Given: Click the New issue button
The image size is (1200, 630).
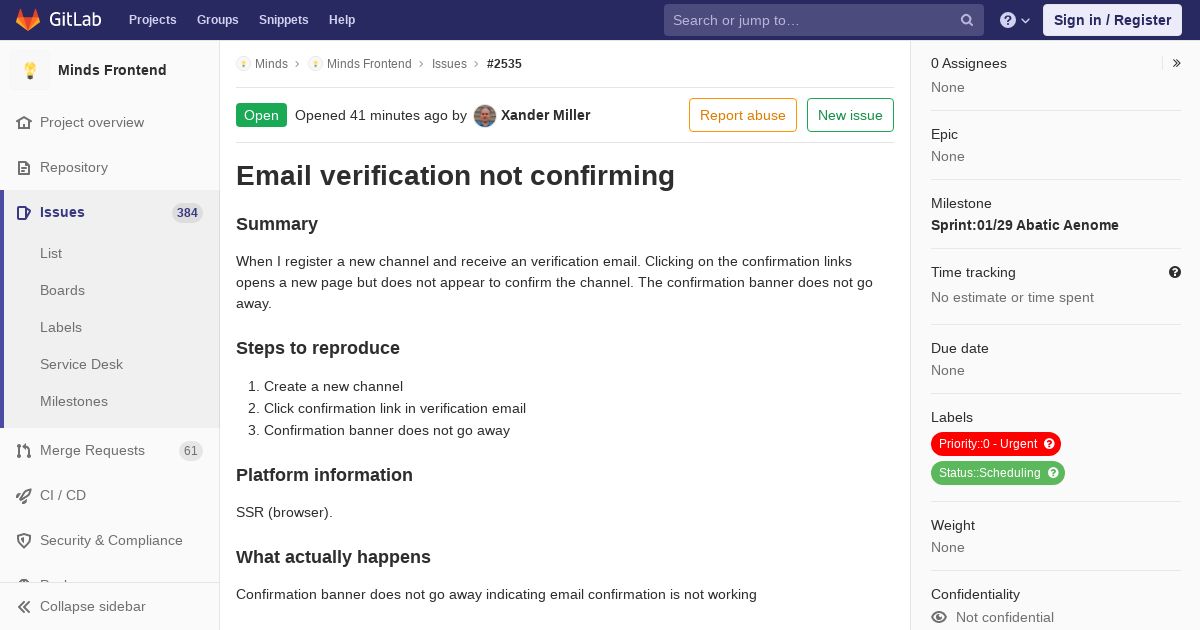Looking at the screenshot, I should (850, 115).
